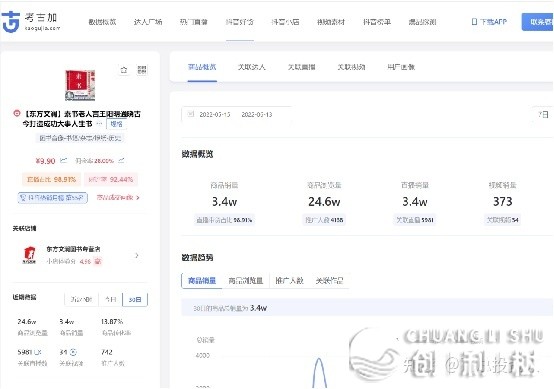Follow the red link with the right chevron
Image resolution: width=554 pixels, height=389 pixels.
click(x=118, y=198)
